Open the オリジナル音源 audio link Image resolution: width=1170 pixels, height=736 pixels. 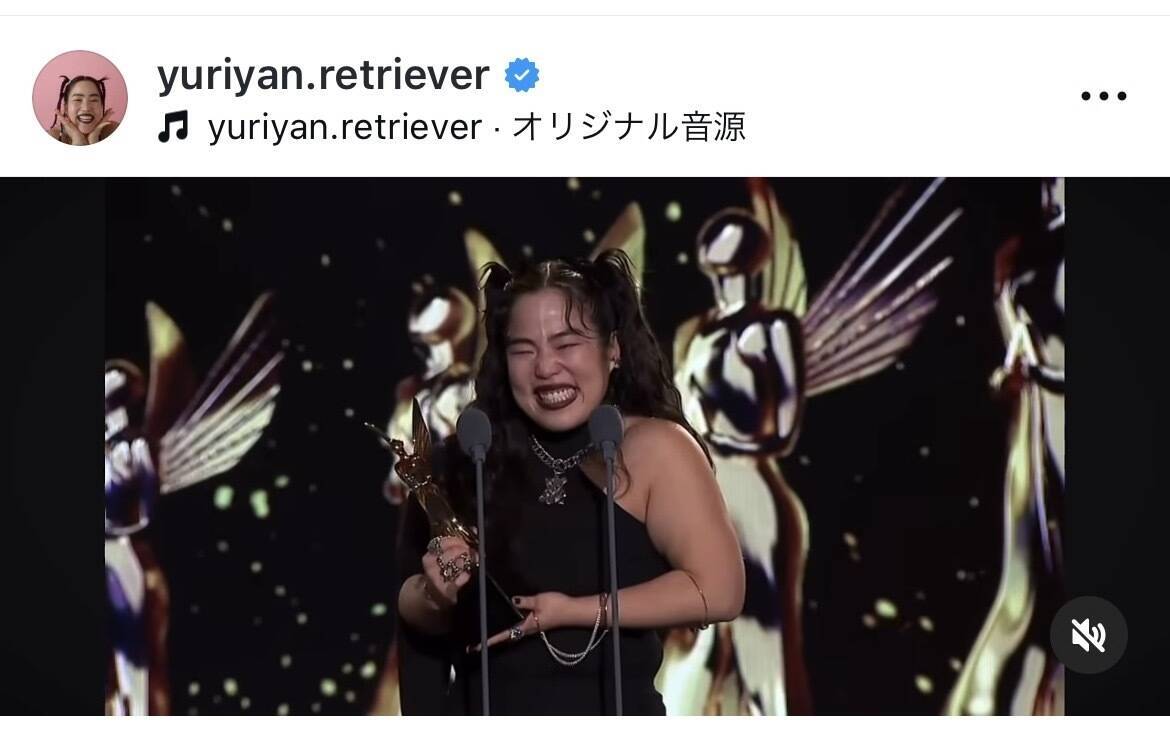point(629,126)
